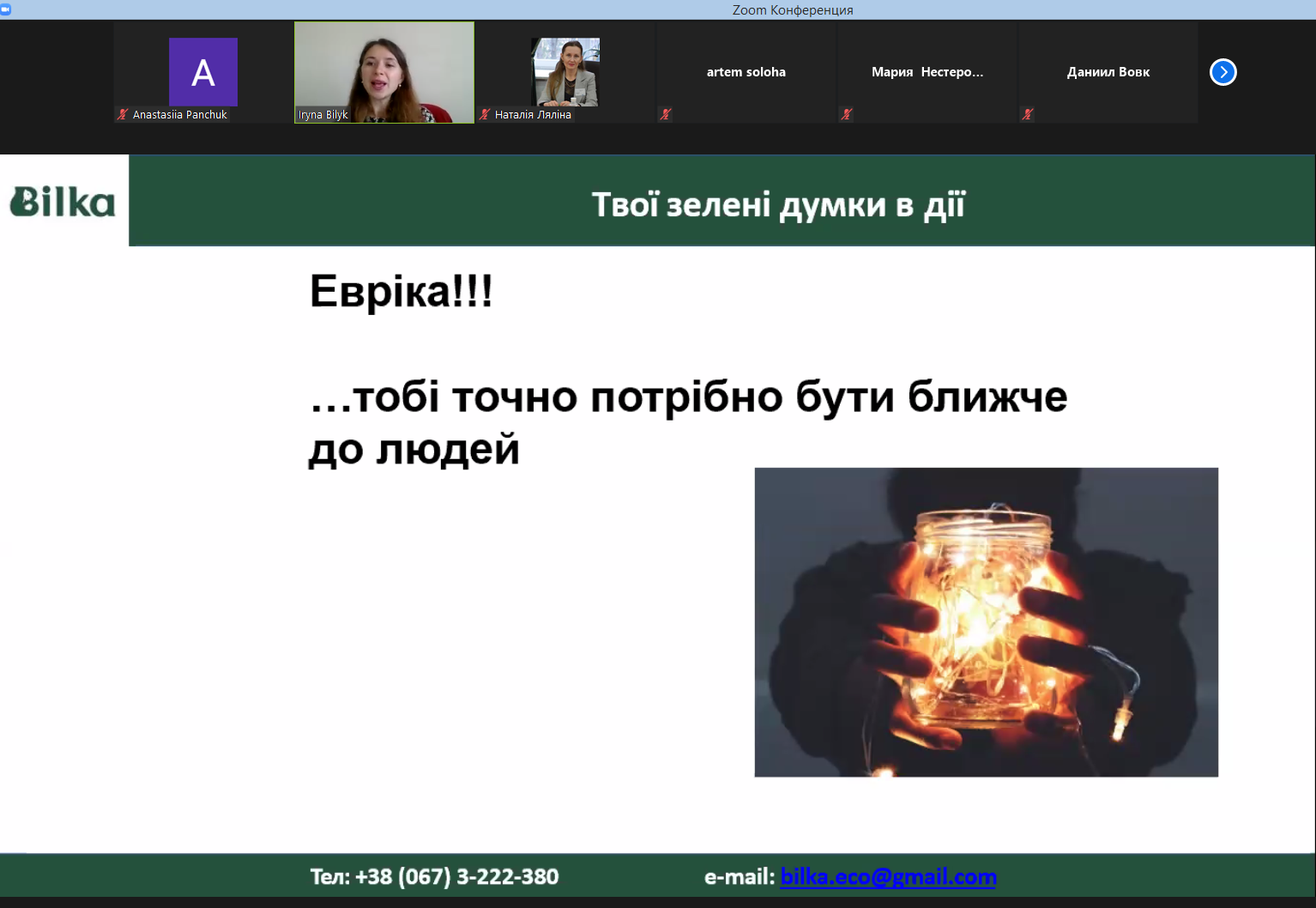Select Мария Нестеро... participant tile
The width and height of the screenshot is (1316, 908).
(x=927, y=72)
